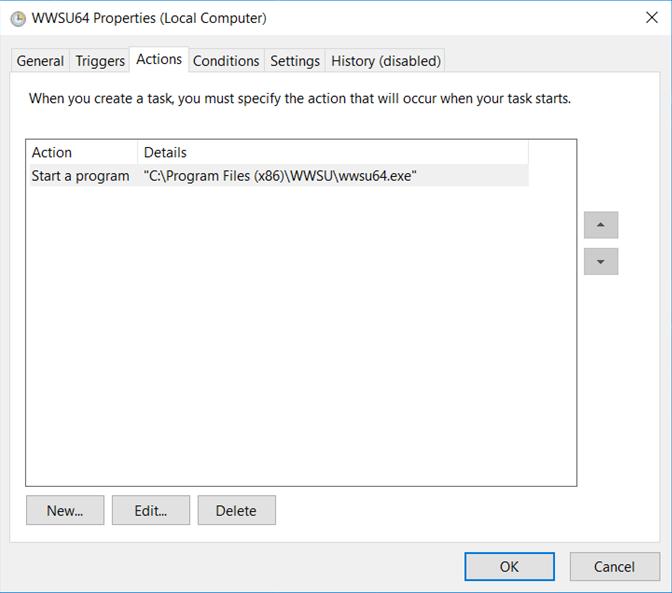Edit the selected action
The width and height of the screenshot is (672, 593).
tap(151, 510)
